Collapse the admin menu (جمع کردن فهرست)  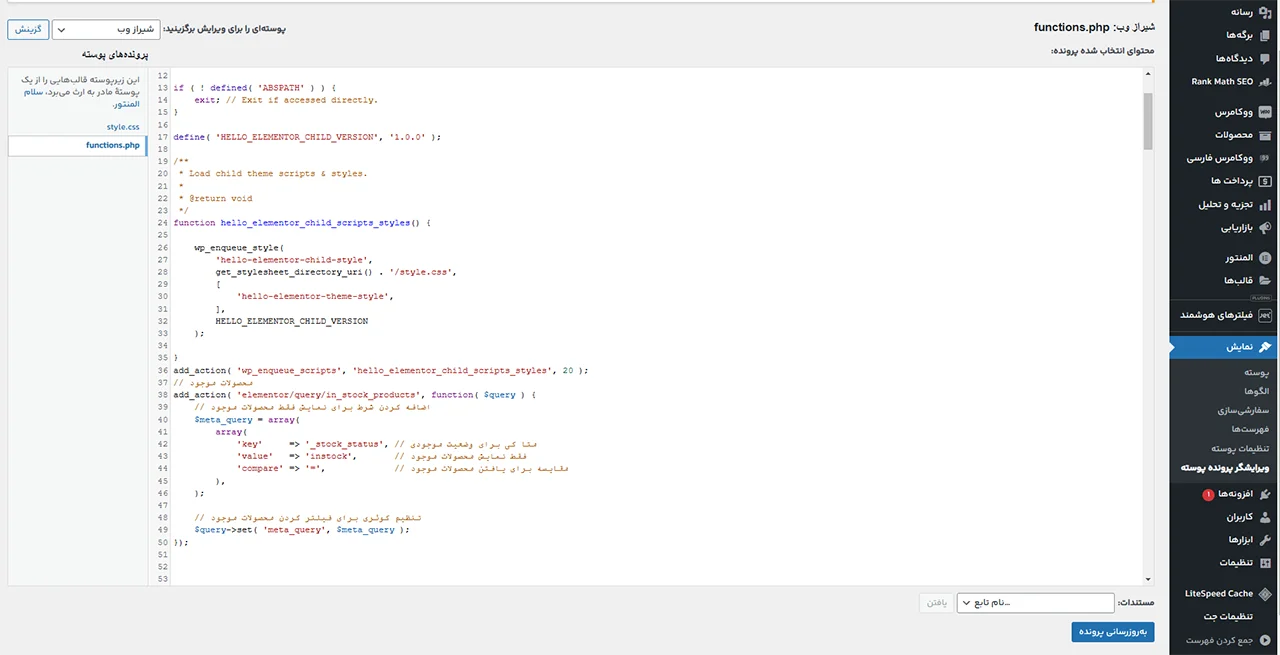click(1265, 640)
